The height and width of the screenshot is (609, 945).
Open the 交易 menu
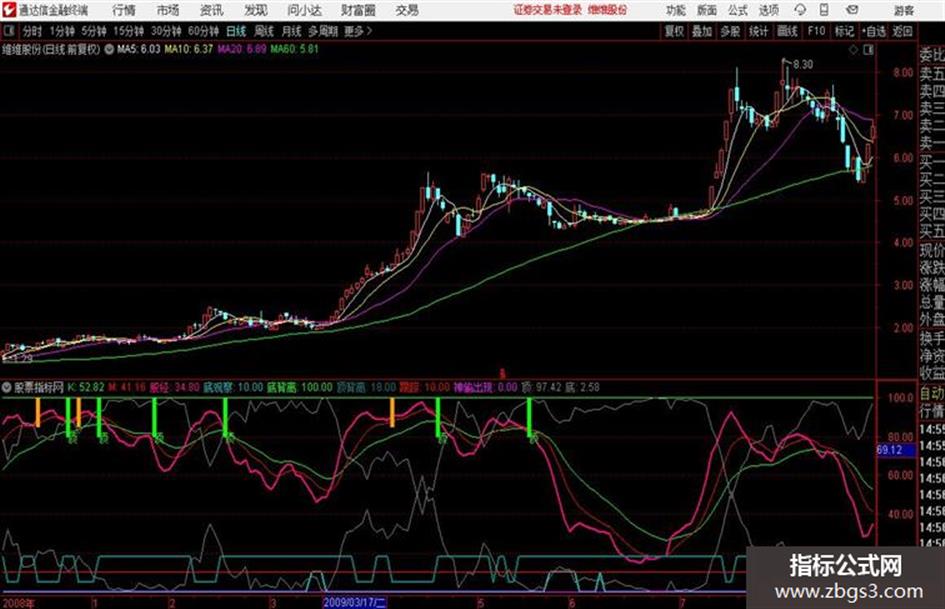pyautogui.click(x=407, y=10)
